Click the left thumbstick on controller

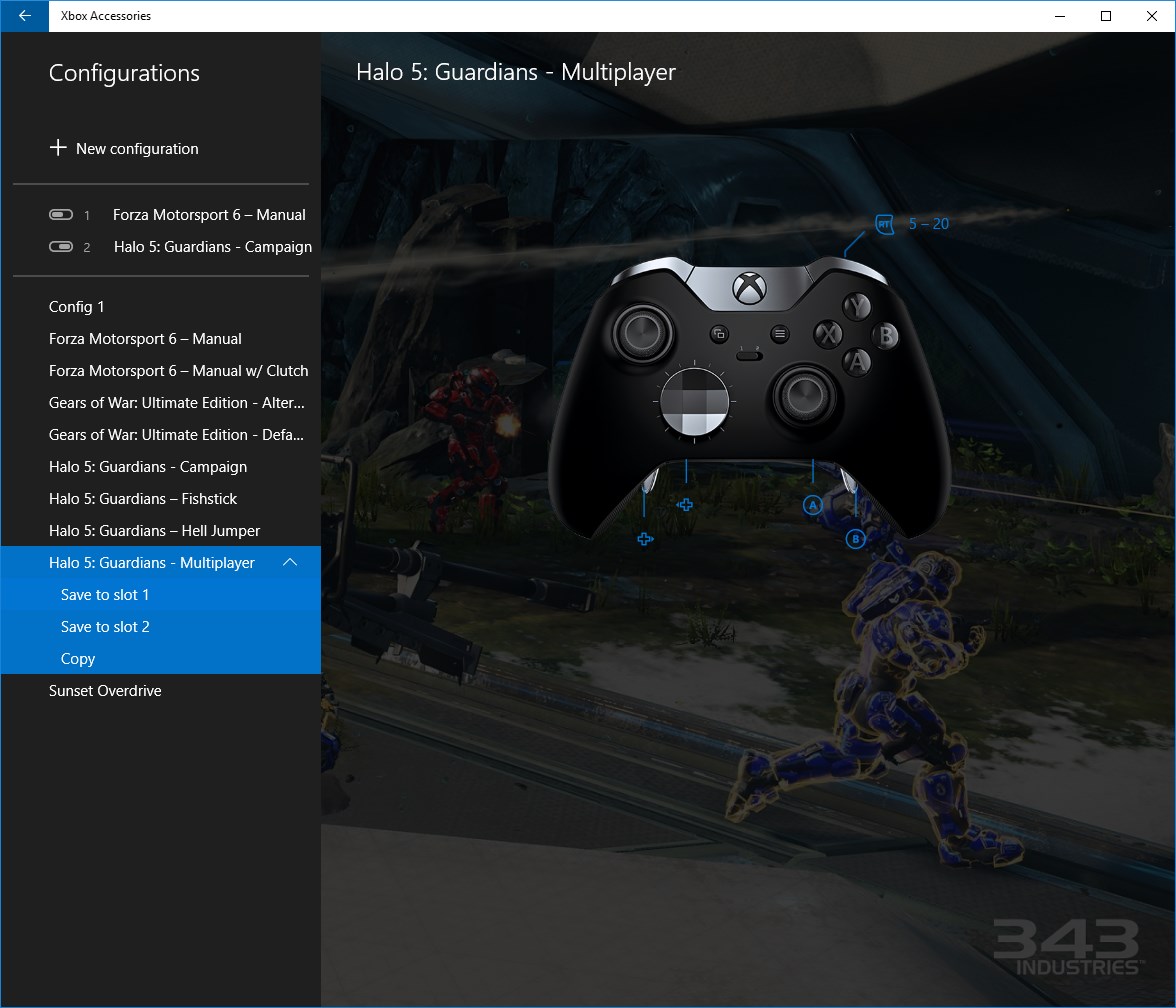click(643, 334)
